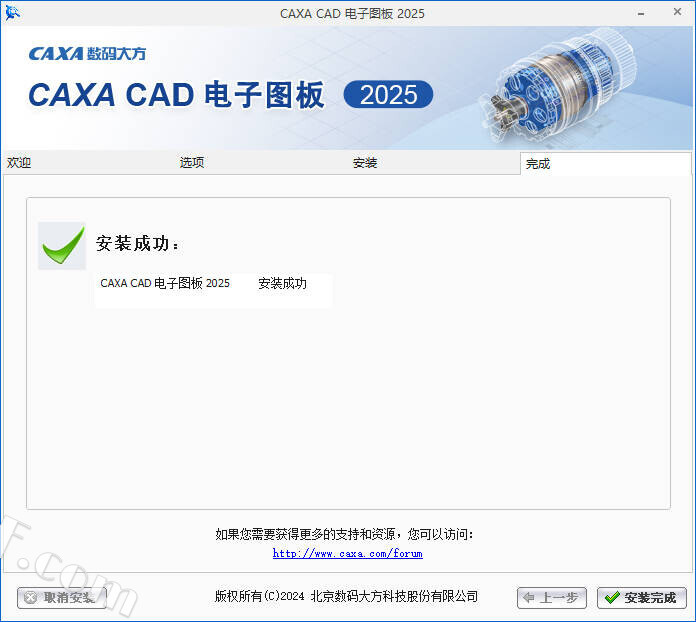Click the back arrow icon on 上一步
Image resolution: width=696 pixels, height=622 pixels.
529,598
